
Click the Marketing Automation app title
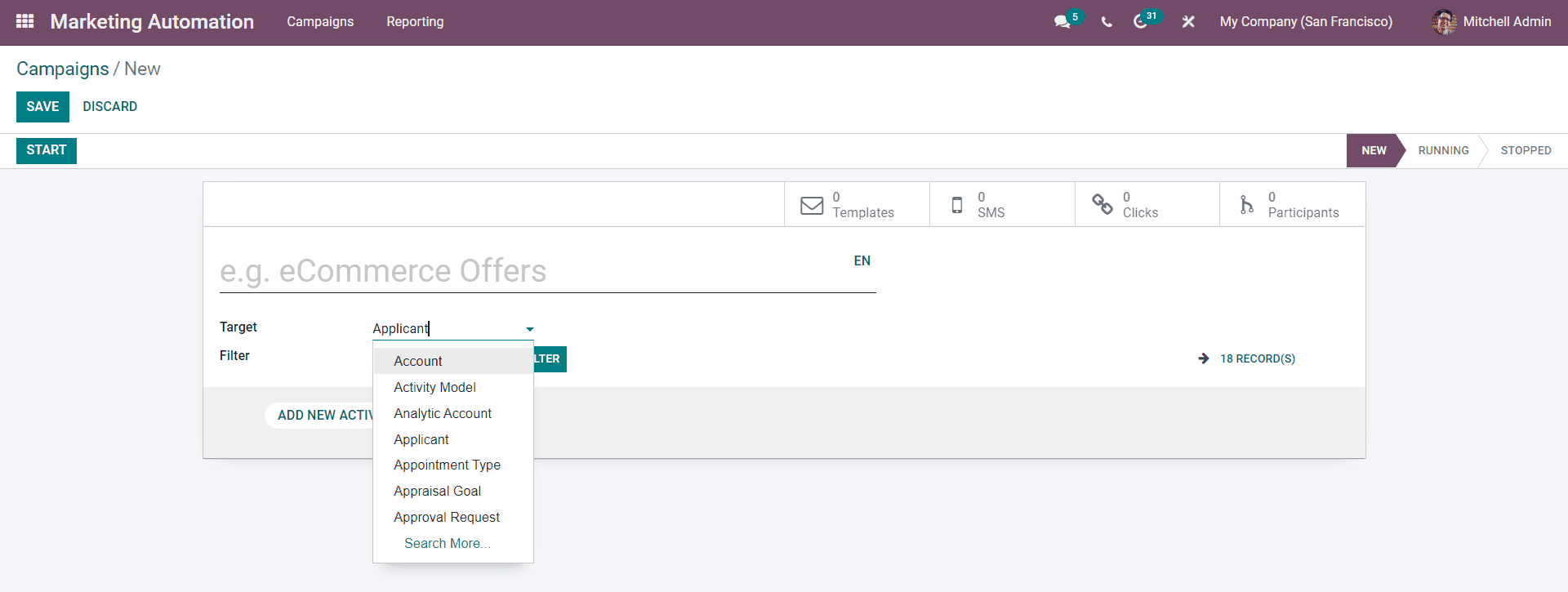pos(152,22)
